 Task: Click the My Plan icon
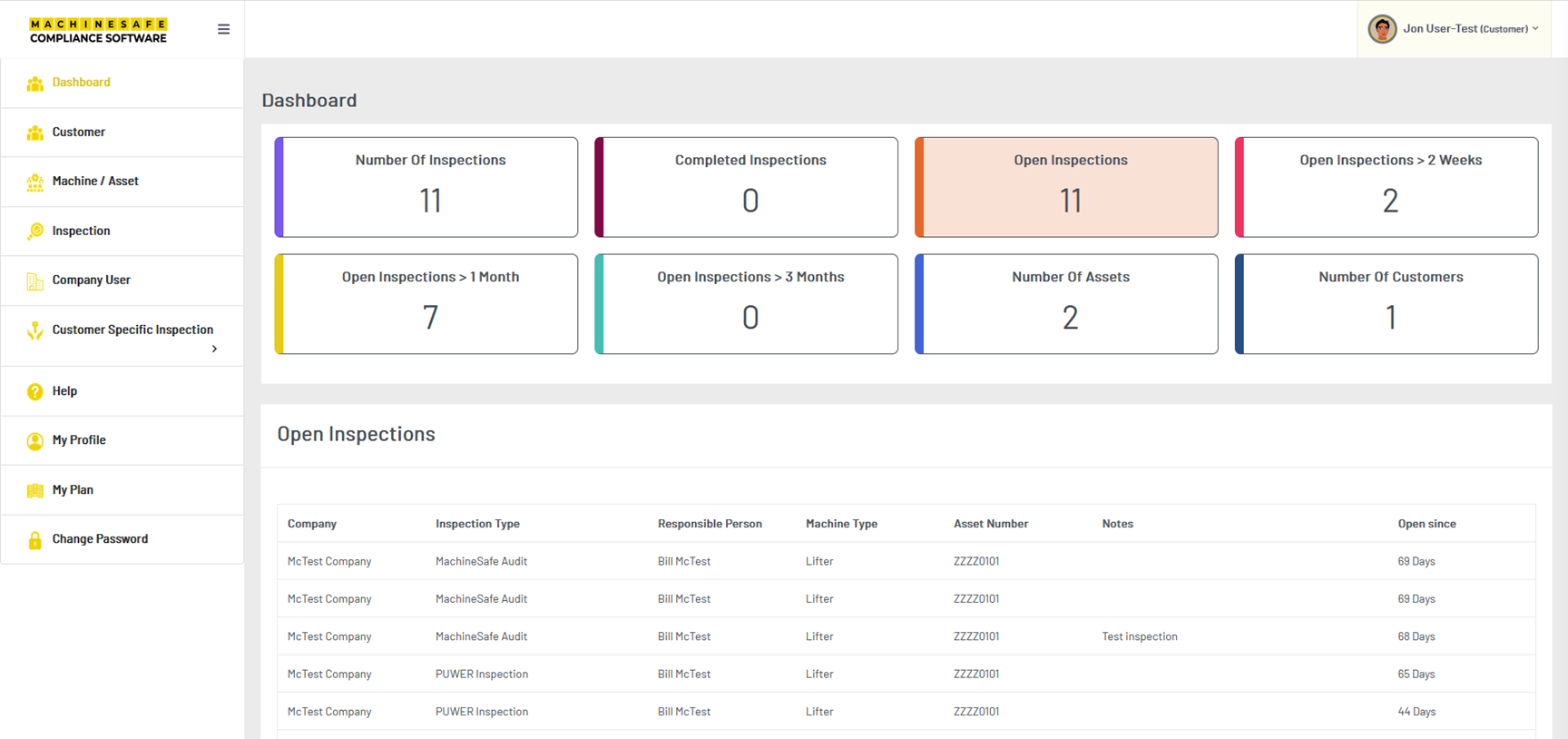tap(34, 490)
